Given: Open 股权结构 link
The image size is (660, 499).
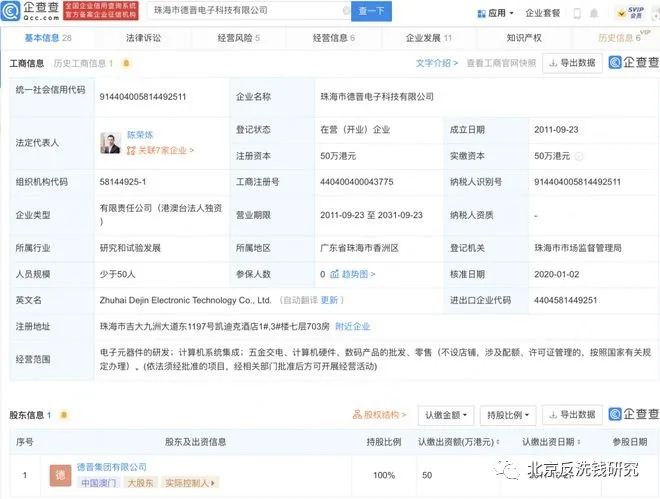Looking at the screenshot, I should point(379,415).
